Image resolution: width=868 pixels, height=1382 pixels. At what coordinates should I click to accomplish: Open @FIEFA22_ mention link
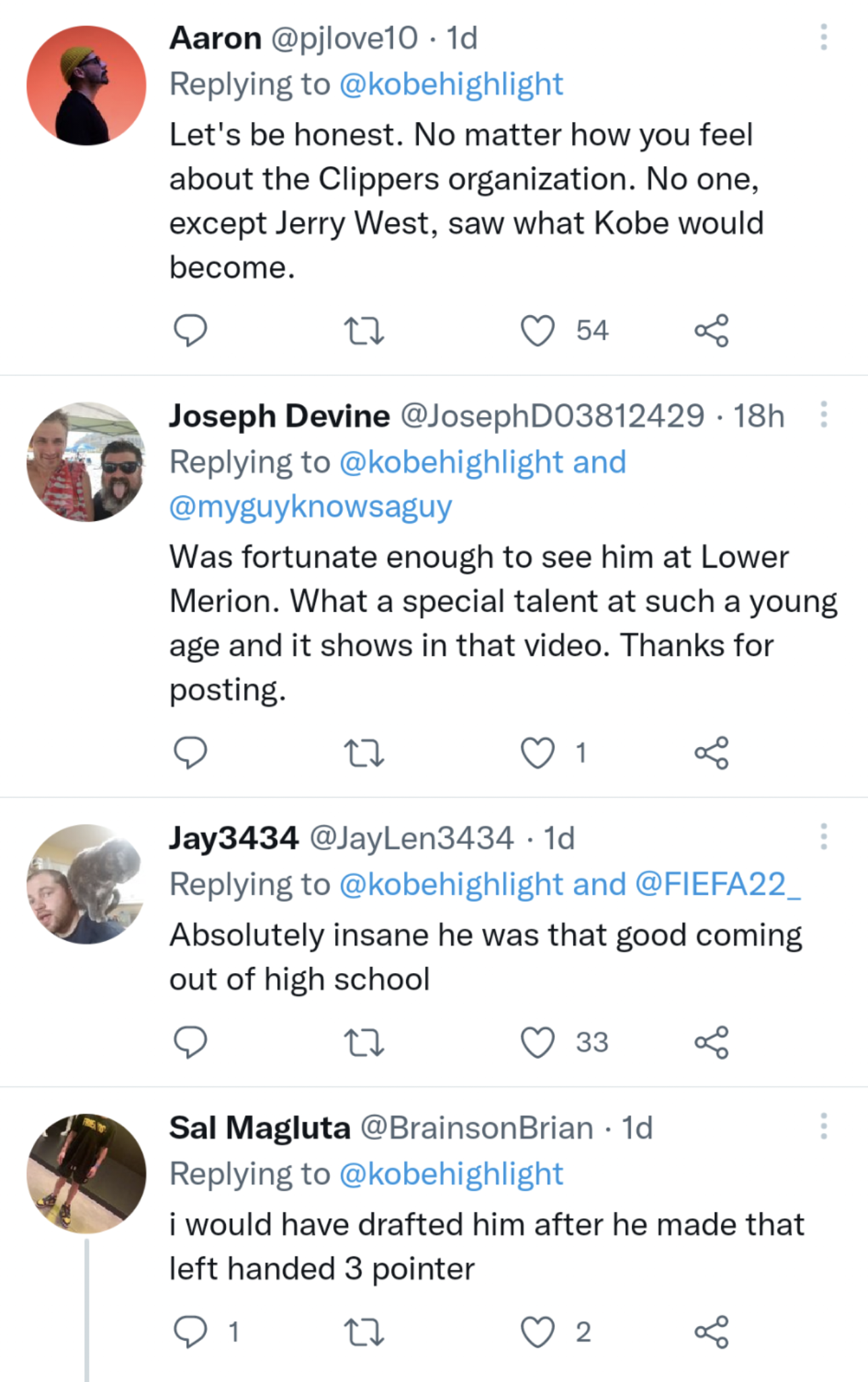[718, 884]
